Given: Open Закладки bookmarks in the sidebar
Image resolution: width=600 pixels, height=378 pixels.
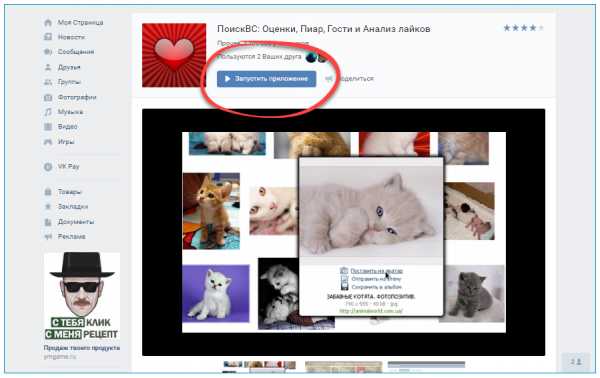Looking at the screenshot, I should (73, 207).
